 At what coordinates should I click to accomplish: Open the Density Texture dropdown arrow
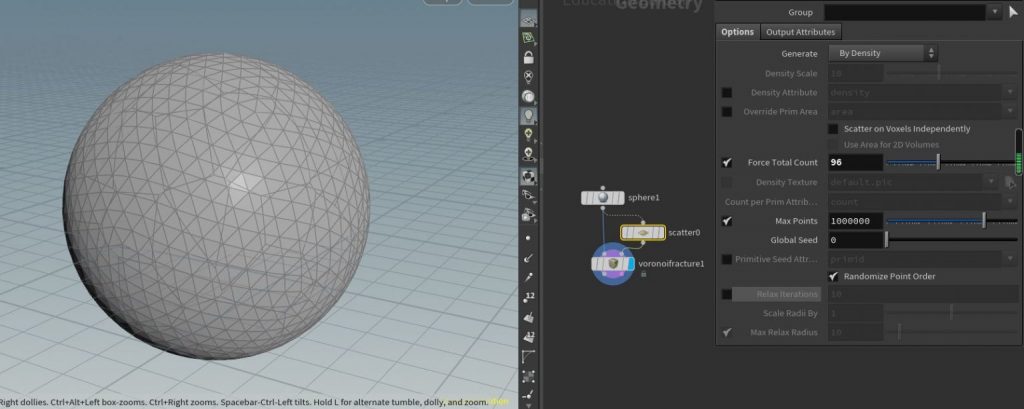(993, 182)
